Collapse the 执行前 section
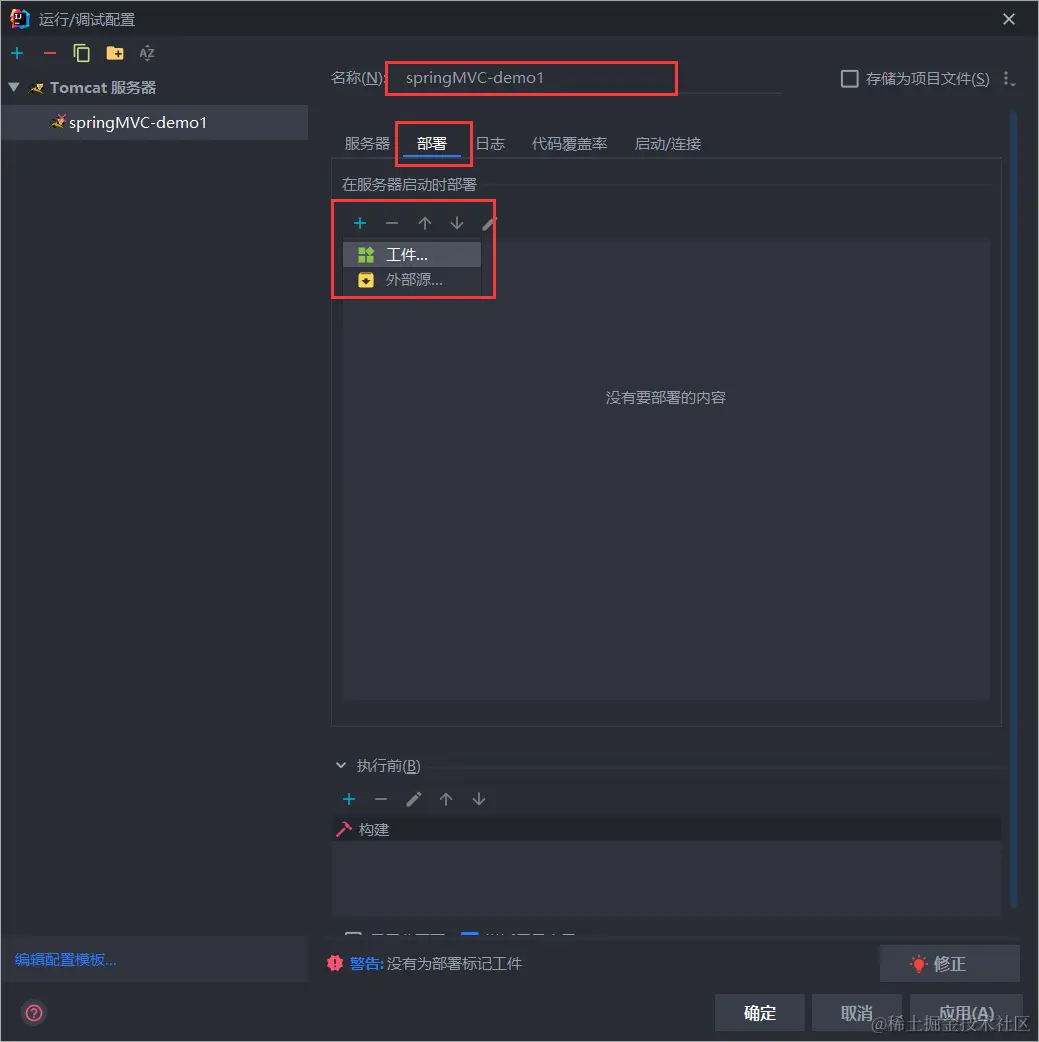 (341, 766)
